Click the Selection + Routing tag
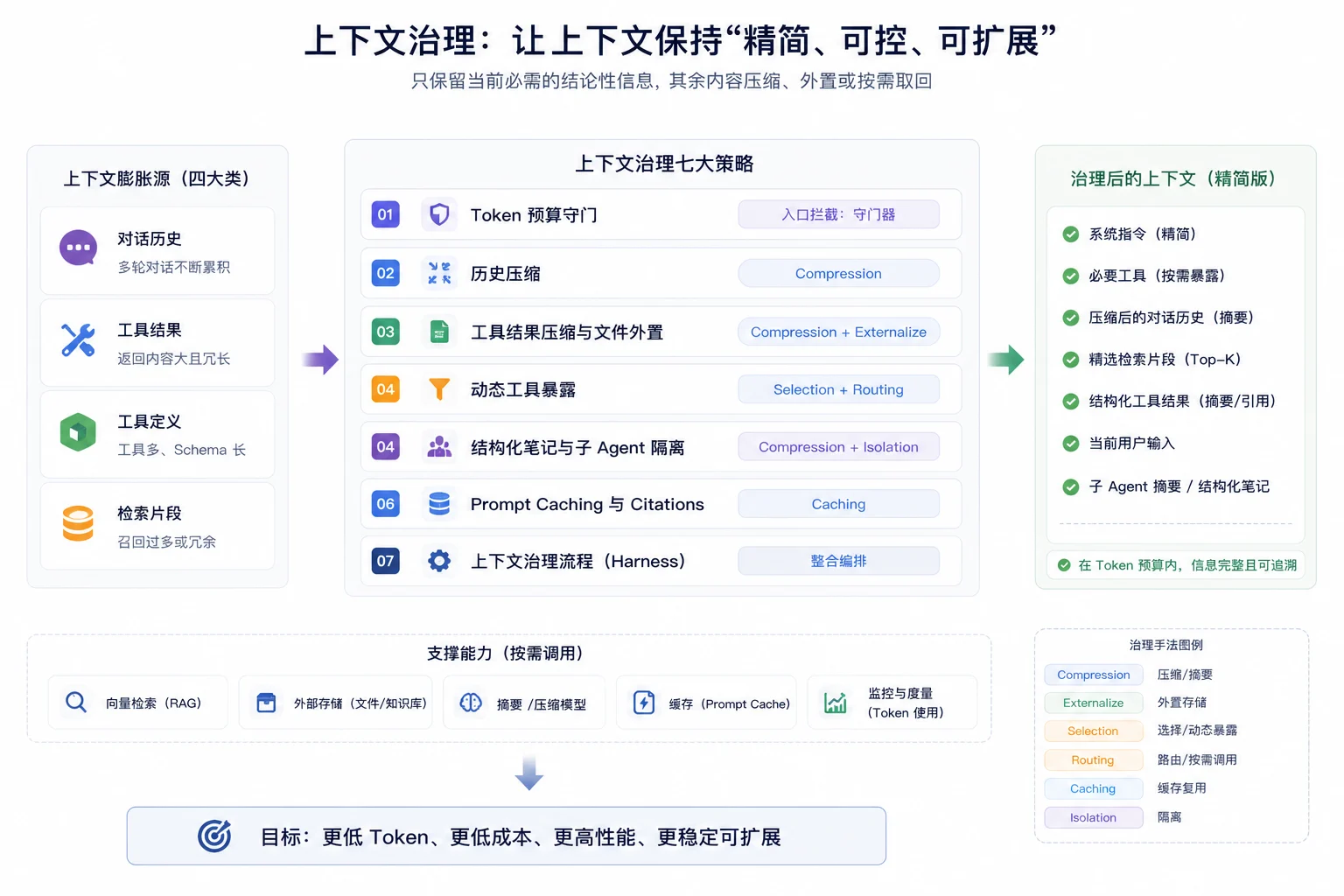1344x896 pixels. tap(838, 389)
